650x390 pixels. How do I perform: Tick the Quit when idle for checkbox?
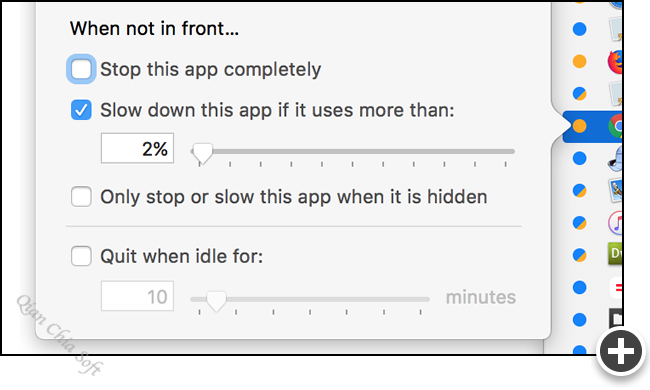click(81, 256)
